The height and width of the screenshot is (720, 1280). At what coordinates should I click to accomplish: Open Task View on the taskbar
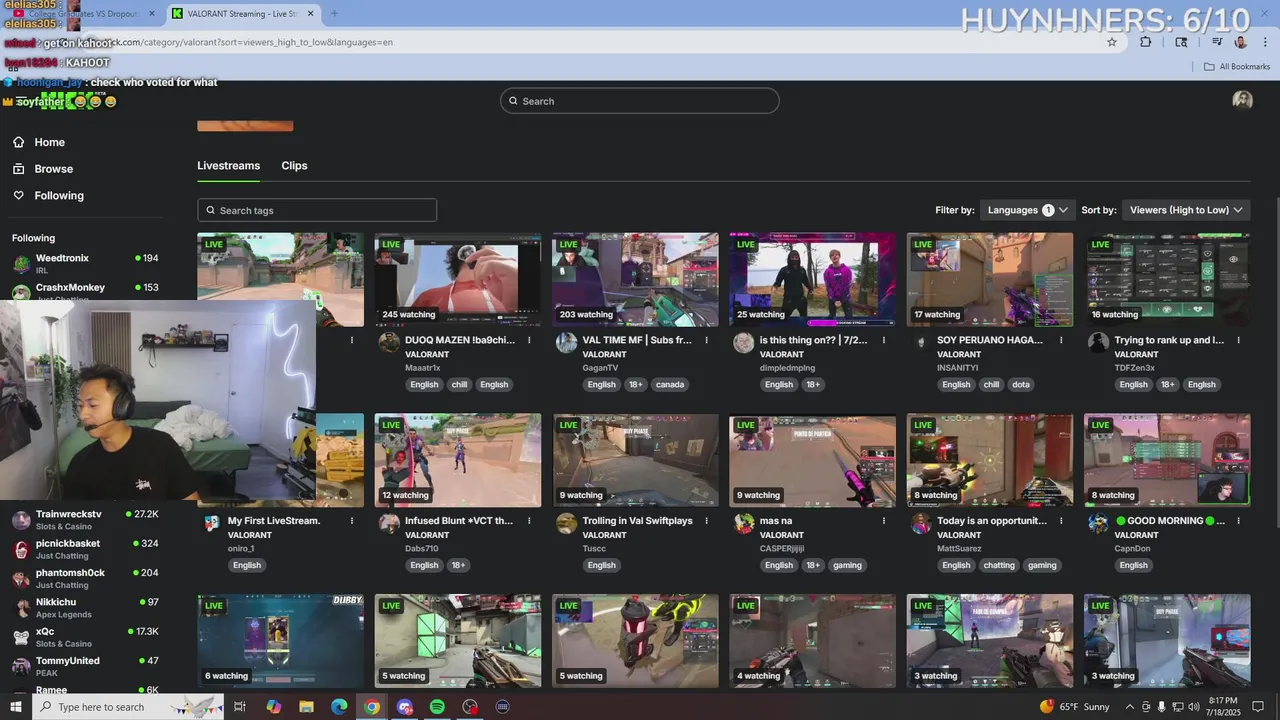[240, 707]
